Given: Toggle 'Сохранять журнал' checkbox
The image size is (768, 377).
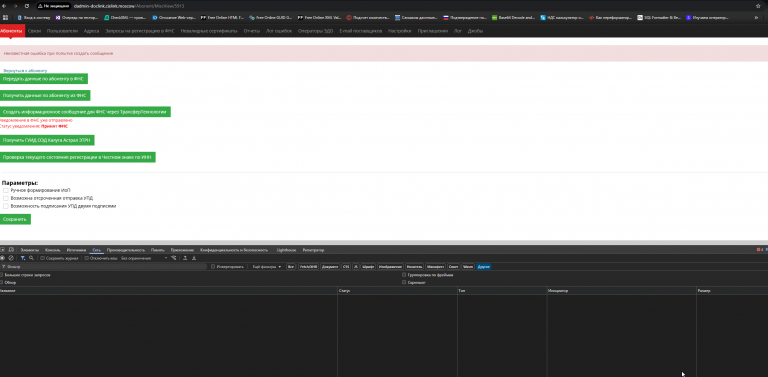Looking at the screenshot, I should point(42,258).
